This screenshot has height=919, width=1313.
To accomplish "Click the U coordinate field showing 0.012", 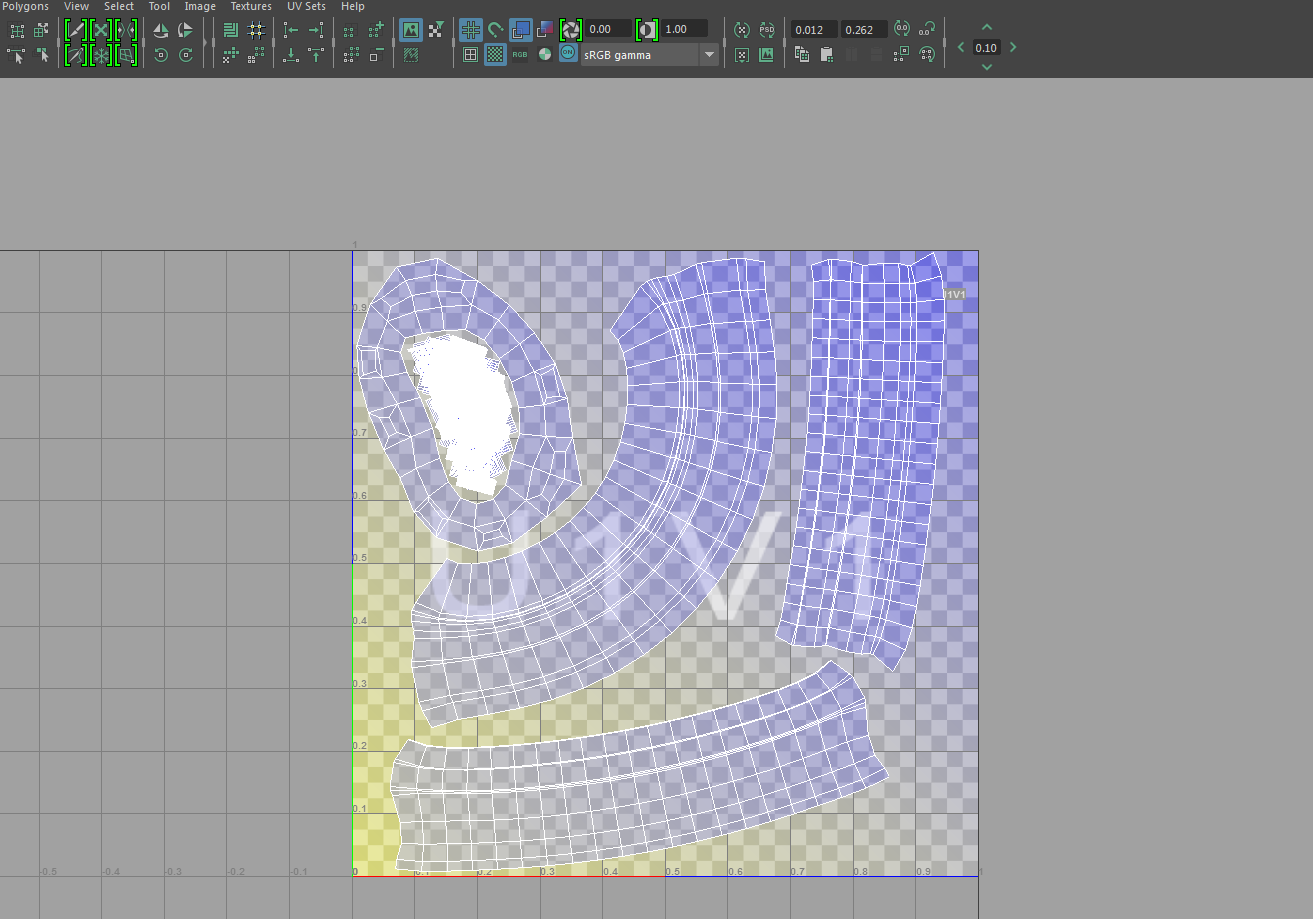I will pos(814,30).
